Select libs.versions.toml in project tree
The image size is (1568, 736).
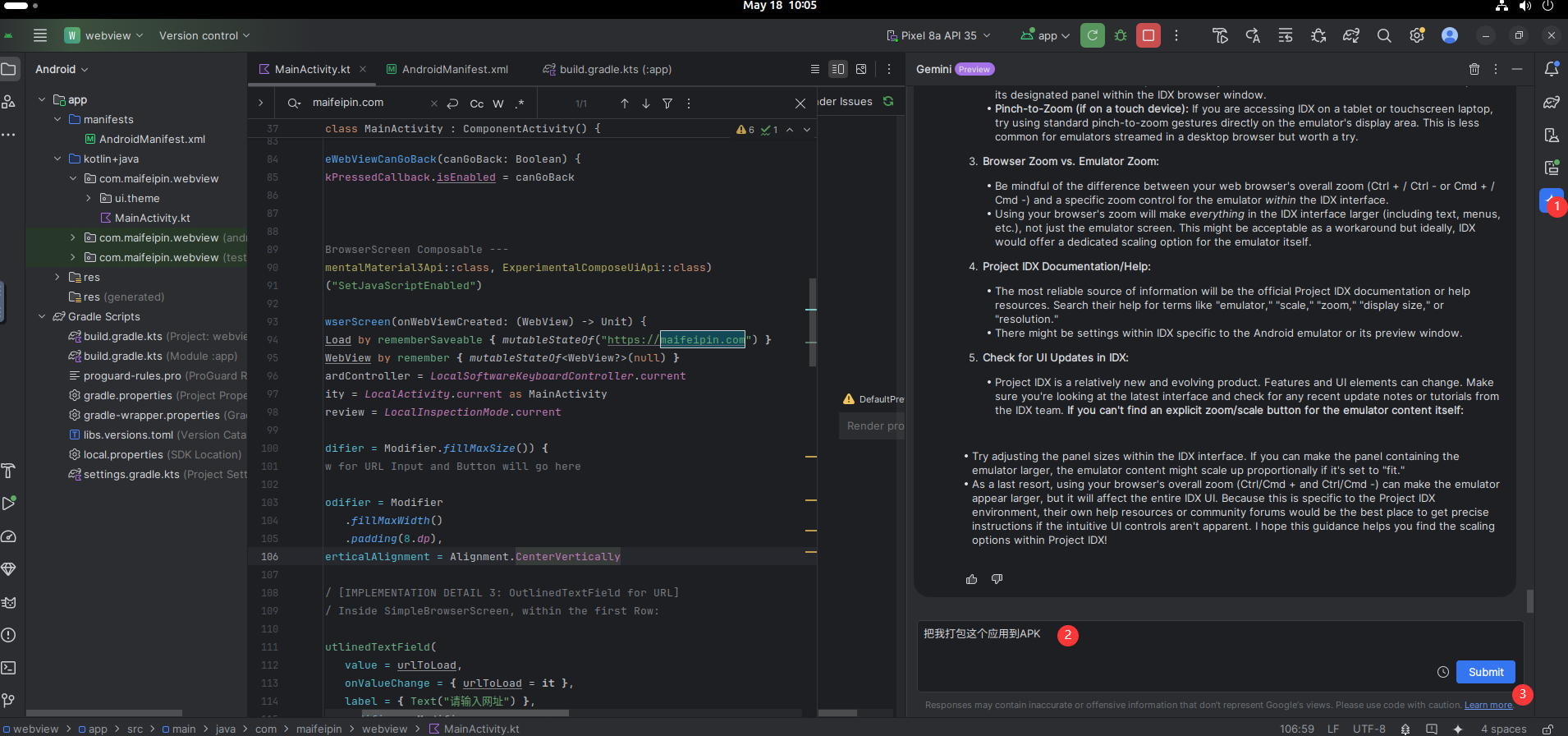tap(158, 435)
